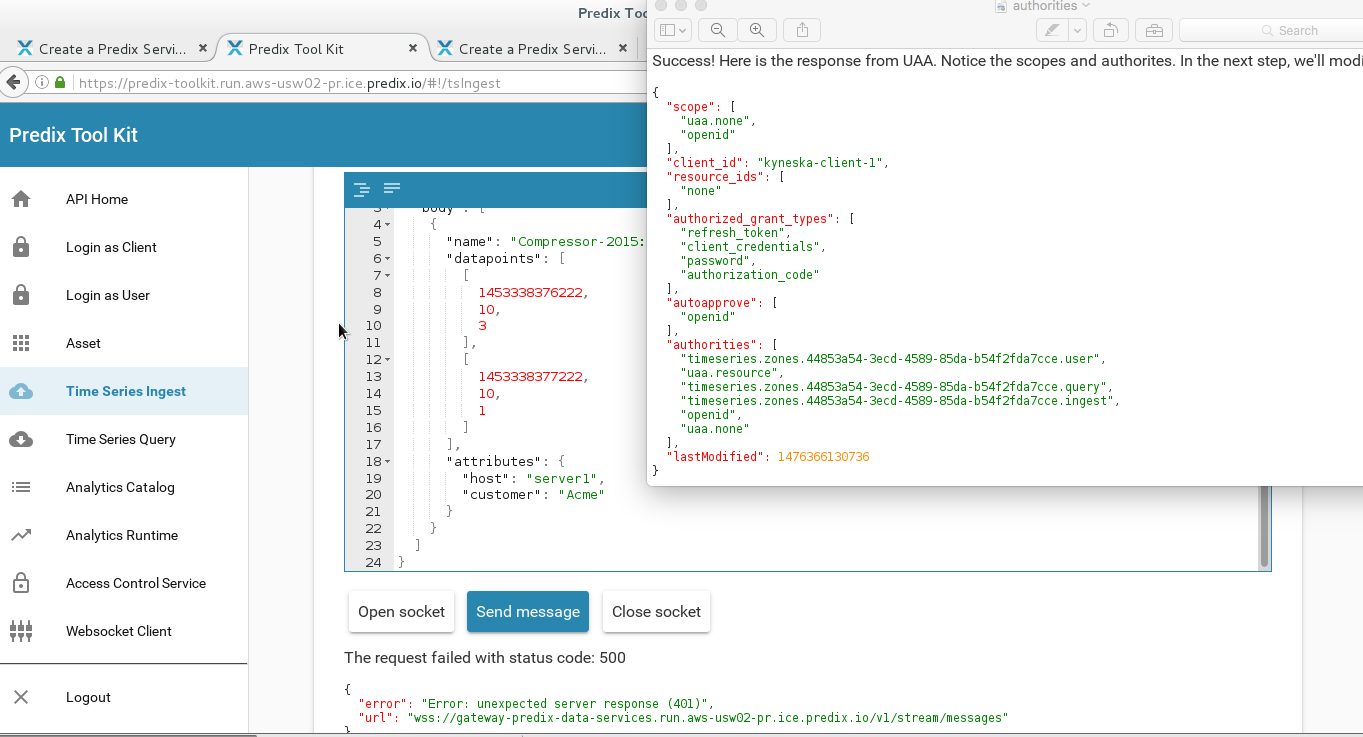Click the padlock icon beside Login as Client
This screenshot has width=1363, height=737.
click(21, 247)
